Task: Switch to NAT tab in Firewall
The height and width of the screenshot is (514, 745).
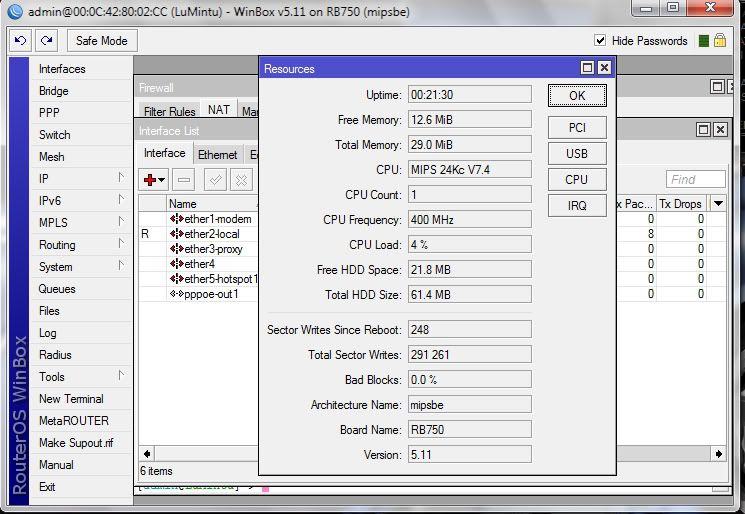Action: (219, 110)
